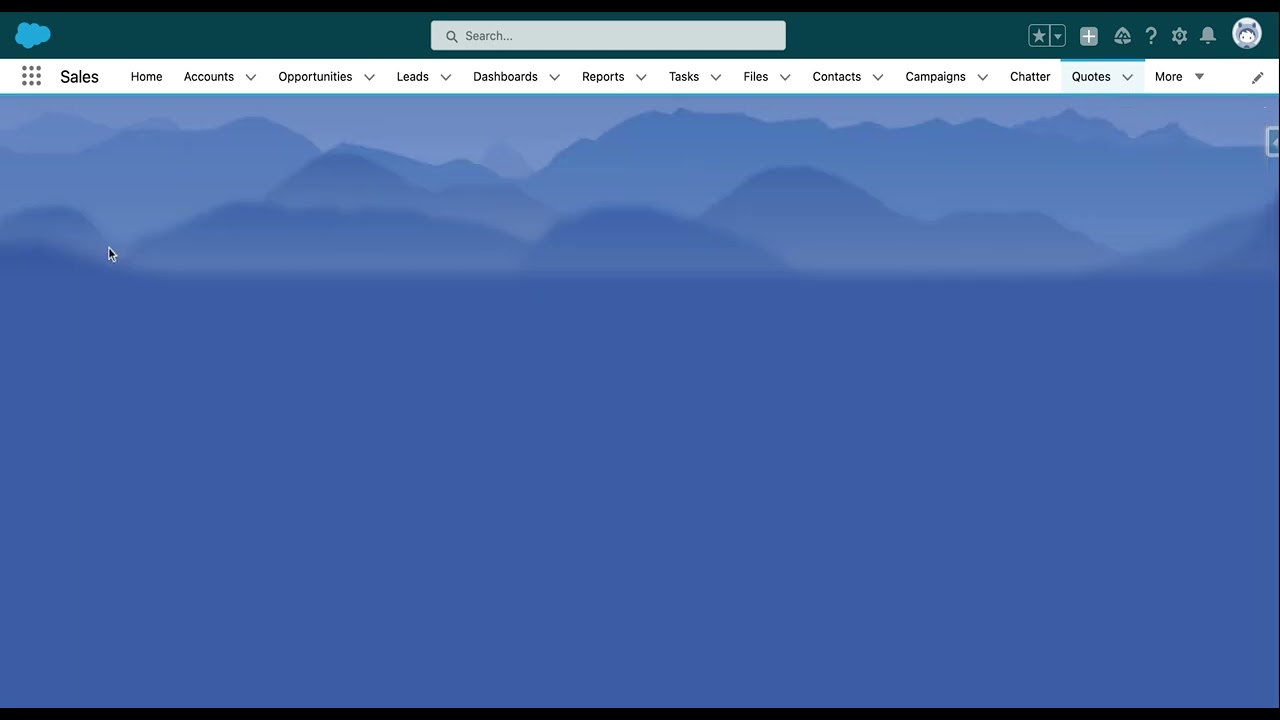
Task: Expand the Quotes tab chevron
Action: [x=1127, y=77]
